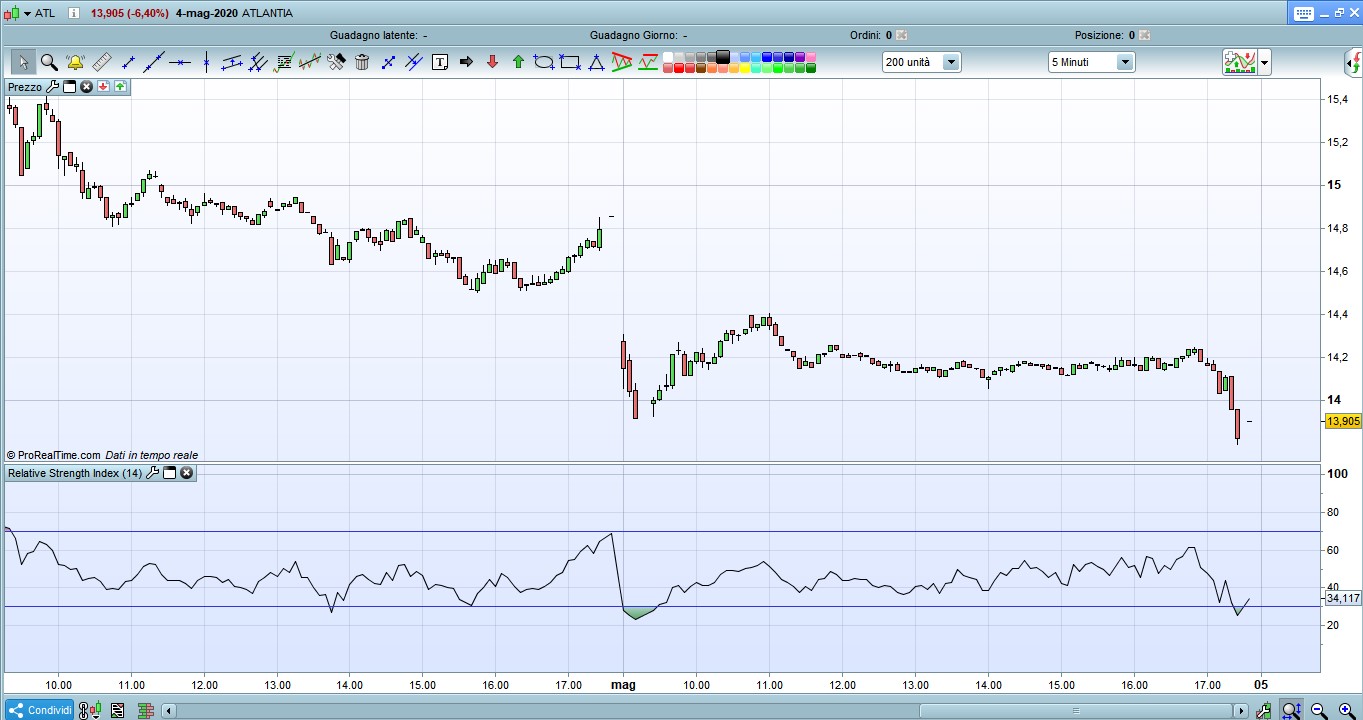
Task: Click the horizontal scrollbar thumb
Action: (x=1077, y=711)
